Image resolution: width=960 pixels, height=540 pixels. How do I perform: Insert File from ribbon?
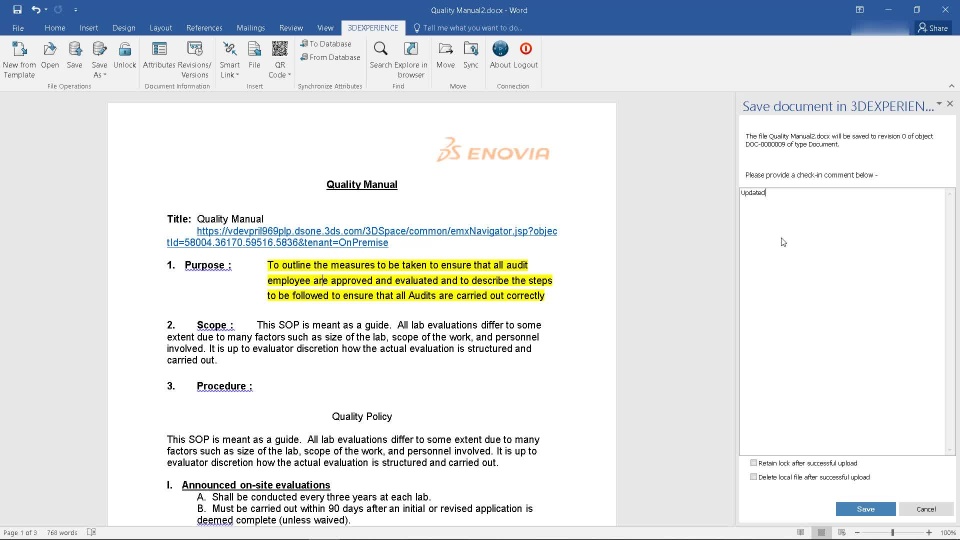[254, 55]
